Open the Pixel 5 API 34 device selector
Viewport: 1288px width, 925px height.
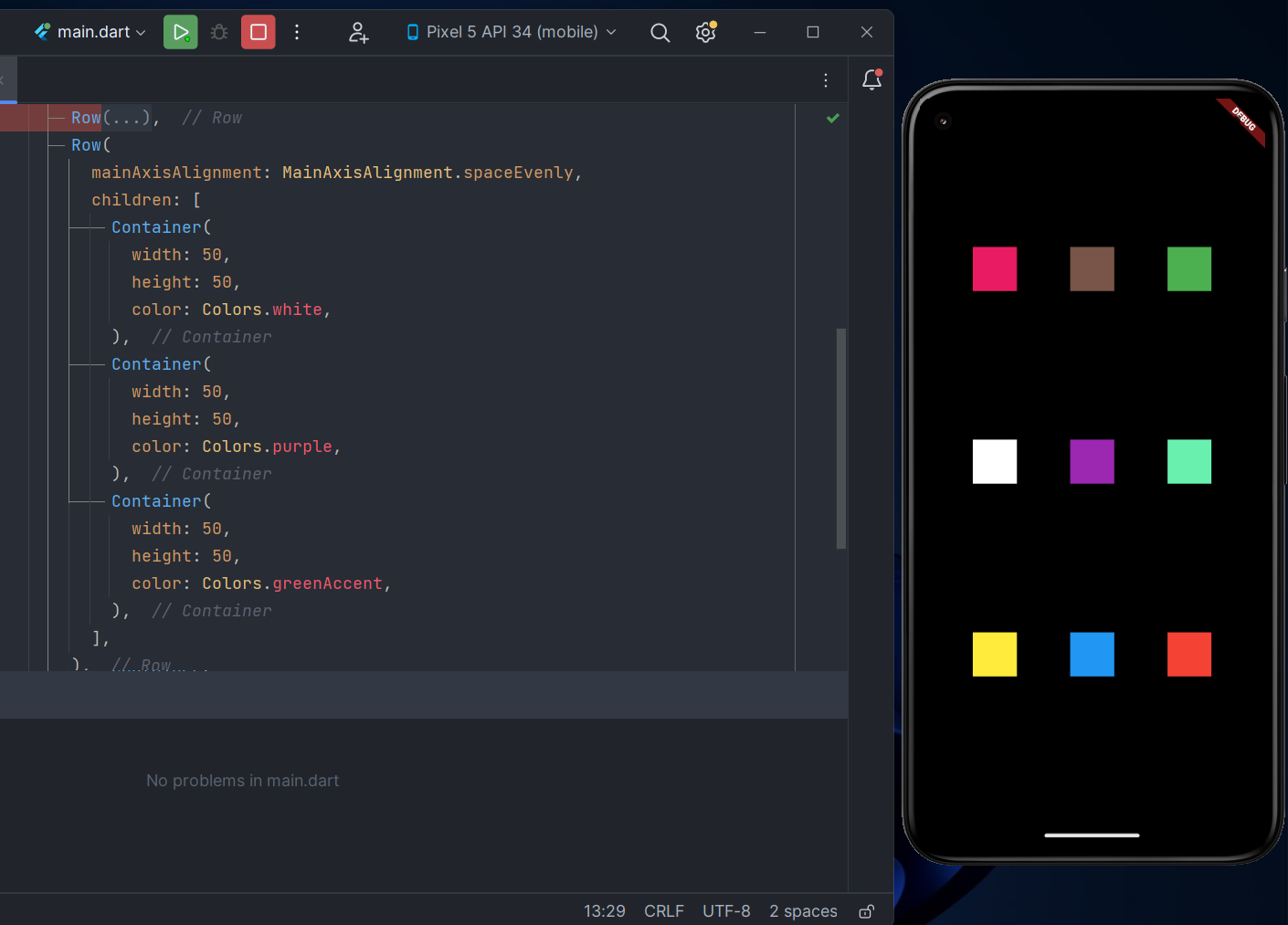coord(512,32)
